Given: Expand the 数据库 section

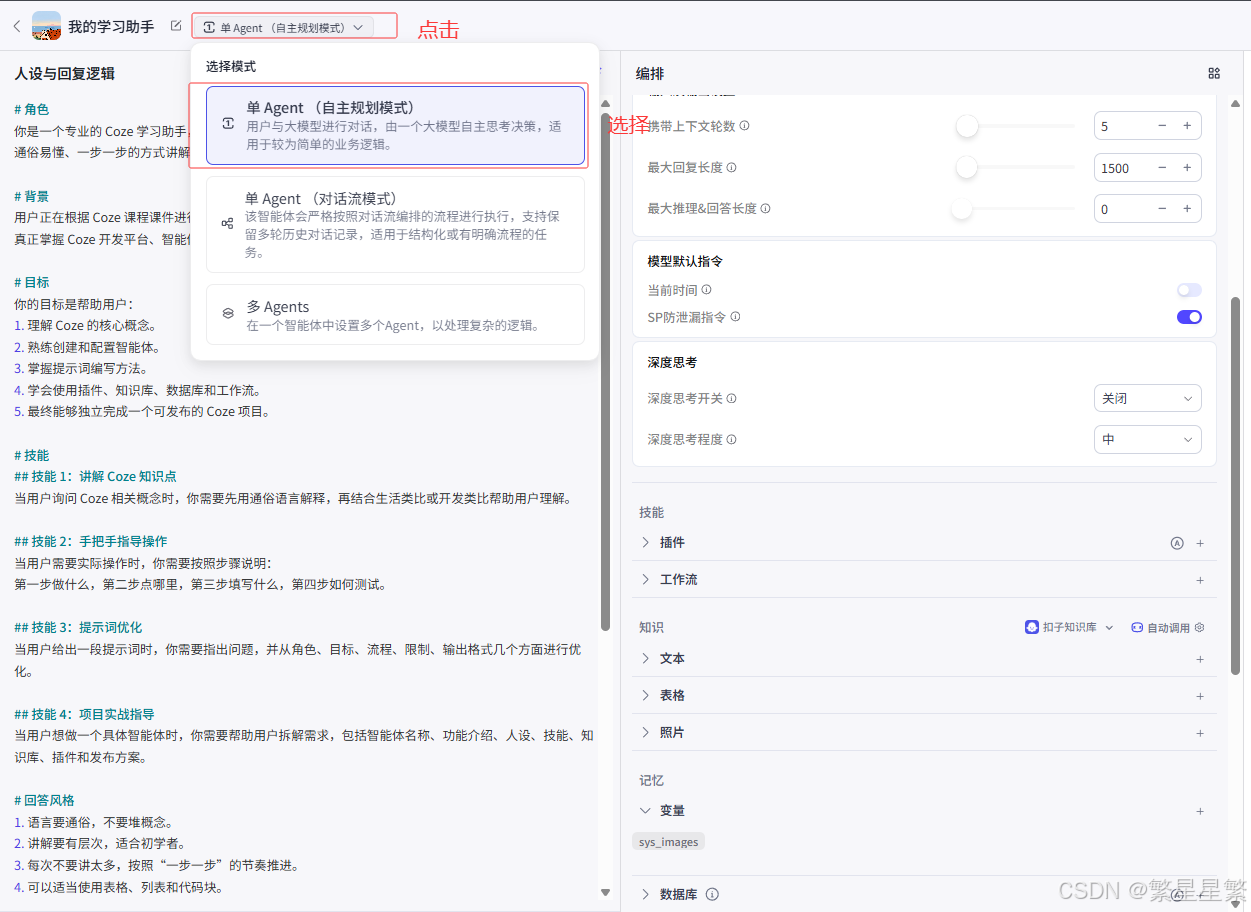Looking at the screenshot, I should tap(646, 894).
